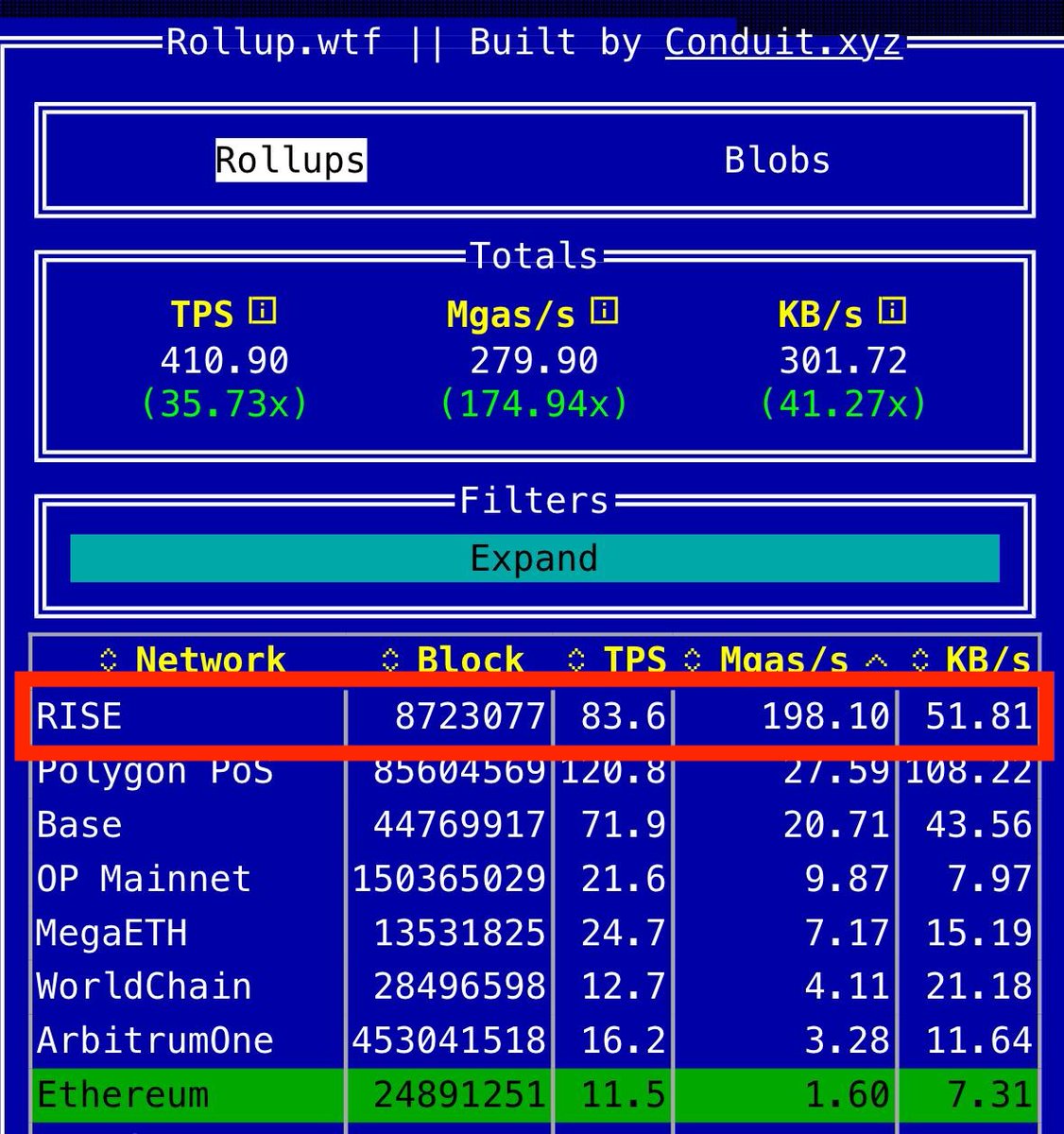Click OP Mainnet block 150365029
This screenshot has width=1064, height=1134.
click(x=449, y=879)
